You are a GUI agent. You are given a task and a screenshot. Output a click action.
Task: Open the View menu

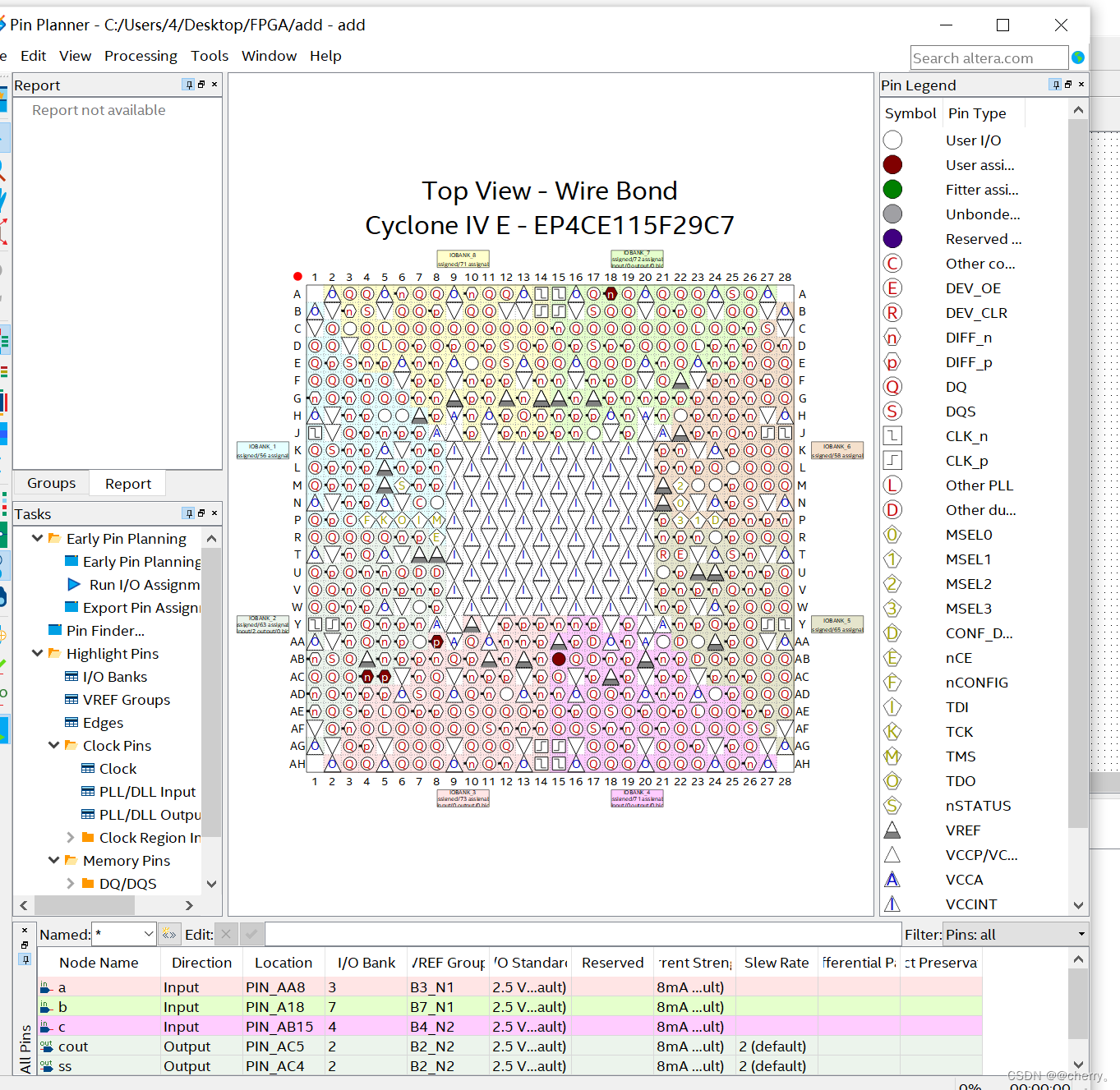coord(75,56)
